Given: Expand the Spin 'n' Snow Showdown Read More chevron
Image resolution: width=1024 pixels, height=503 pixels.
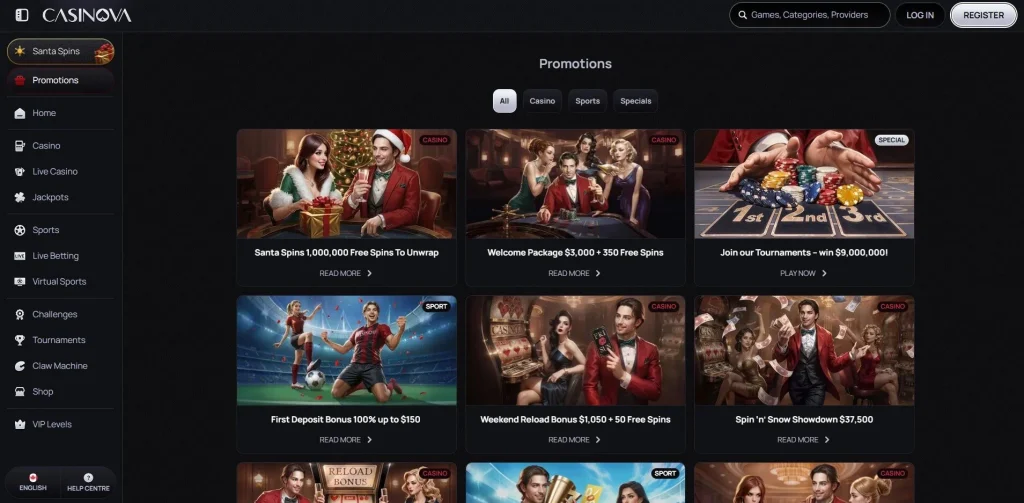Looking at the screenshot, I should tap(827, 440).
